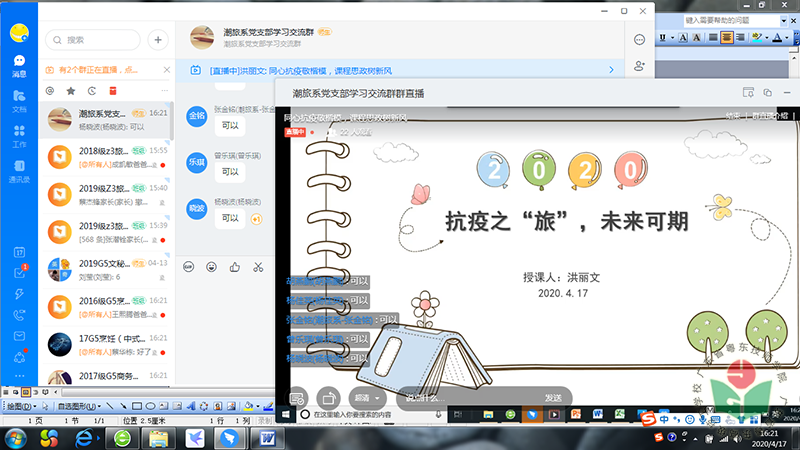The height and width of the screenshot is (450, 800).
Task: Open the Contacts address book
Action: pos(19,172)
